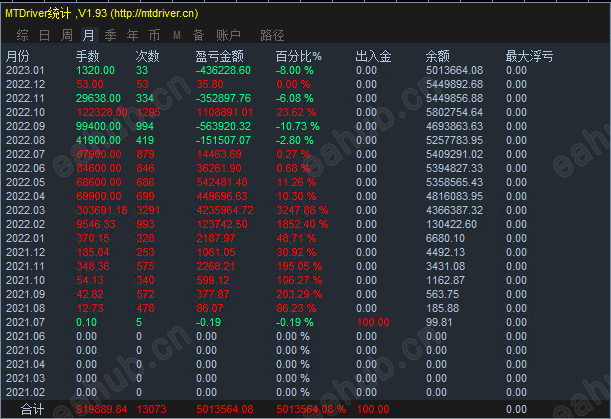611x419 pixels.
Task: Click the 月份 column header
Action: point(18,57)
